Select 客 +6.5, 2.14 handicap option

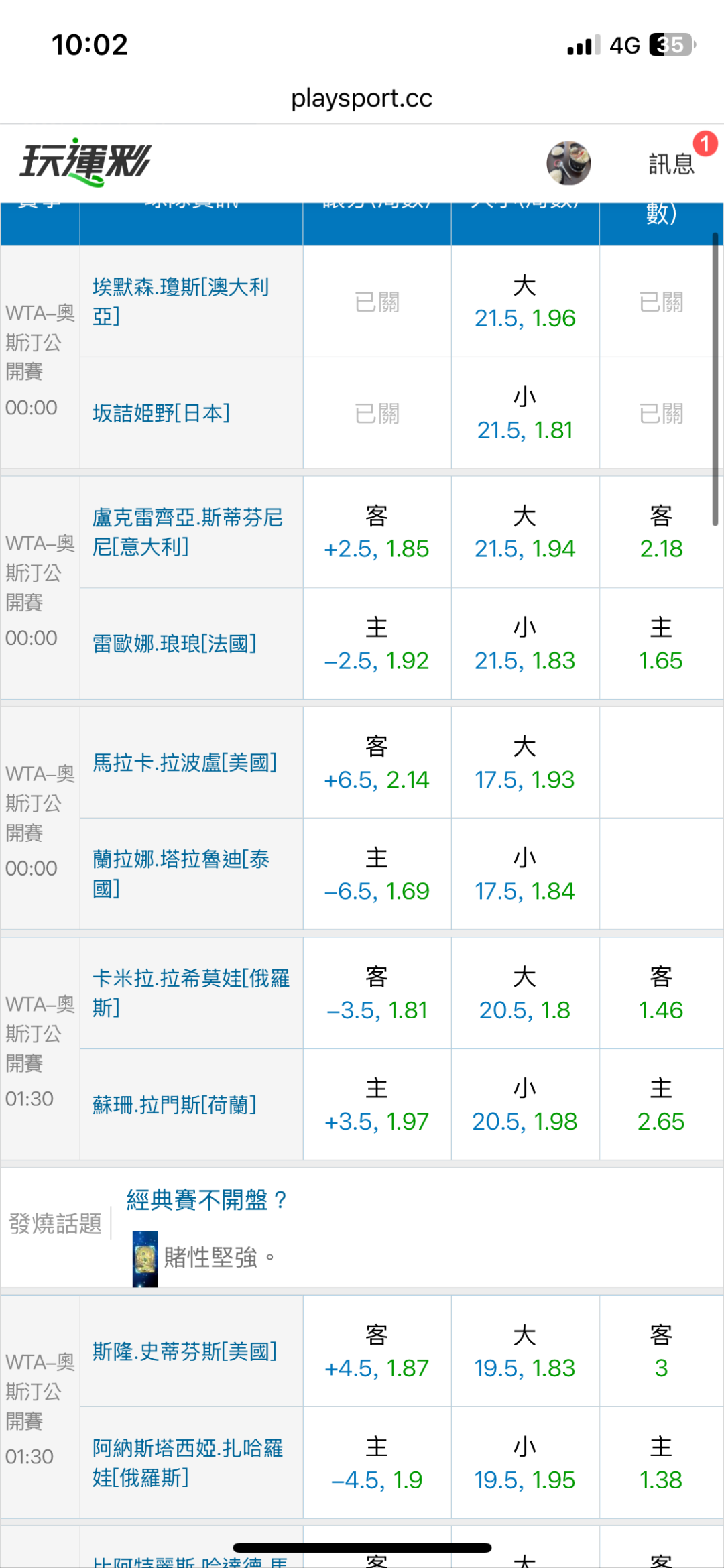(376, 763)
